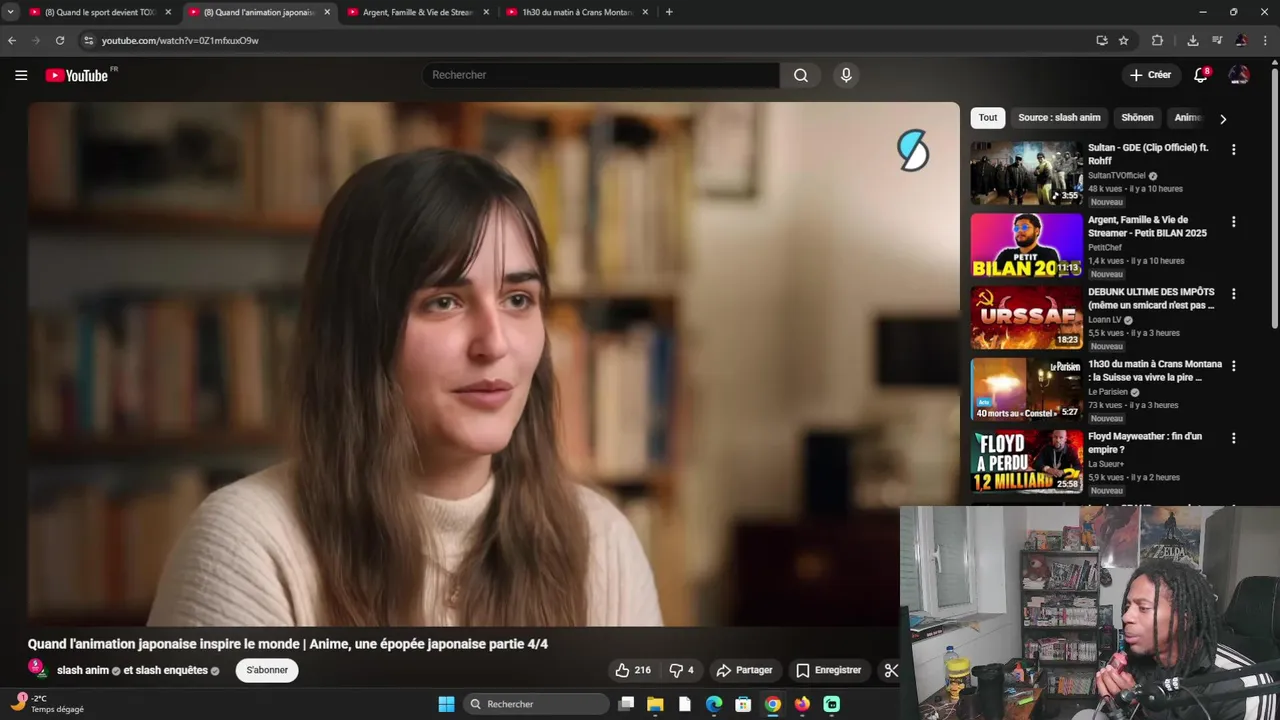
Task: Open the slash anim channel avatar
Action: click(38, 669)
